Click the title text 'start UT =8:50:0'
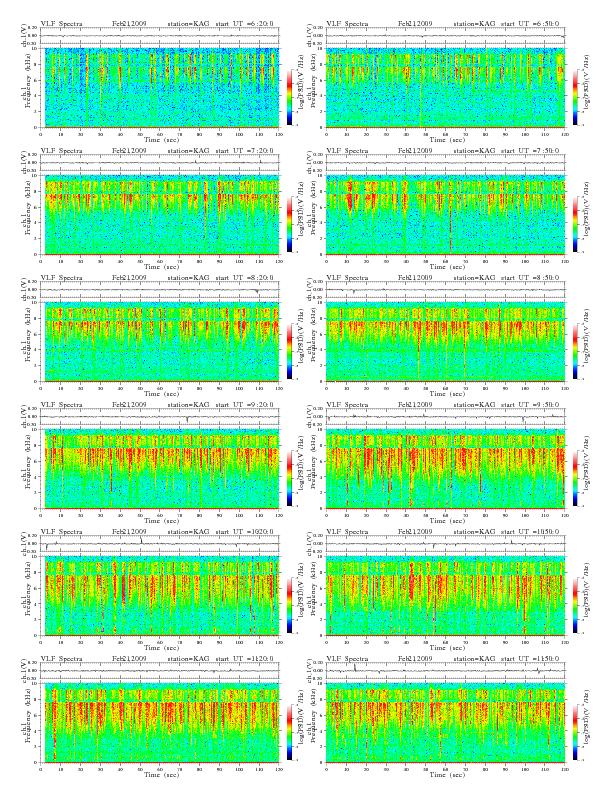This screenshot has height=792, width=612. click(530, 278)
